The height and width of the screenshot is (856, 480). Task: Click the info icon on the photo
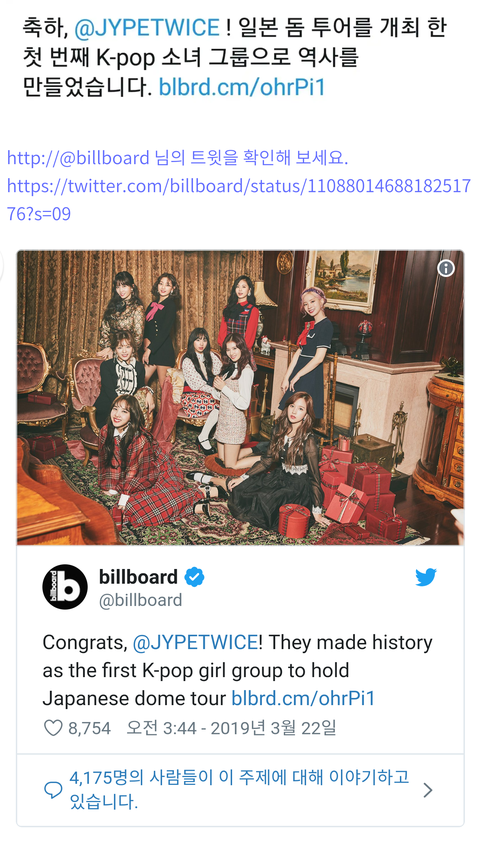[446, 268]
